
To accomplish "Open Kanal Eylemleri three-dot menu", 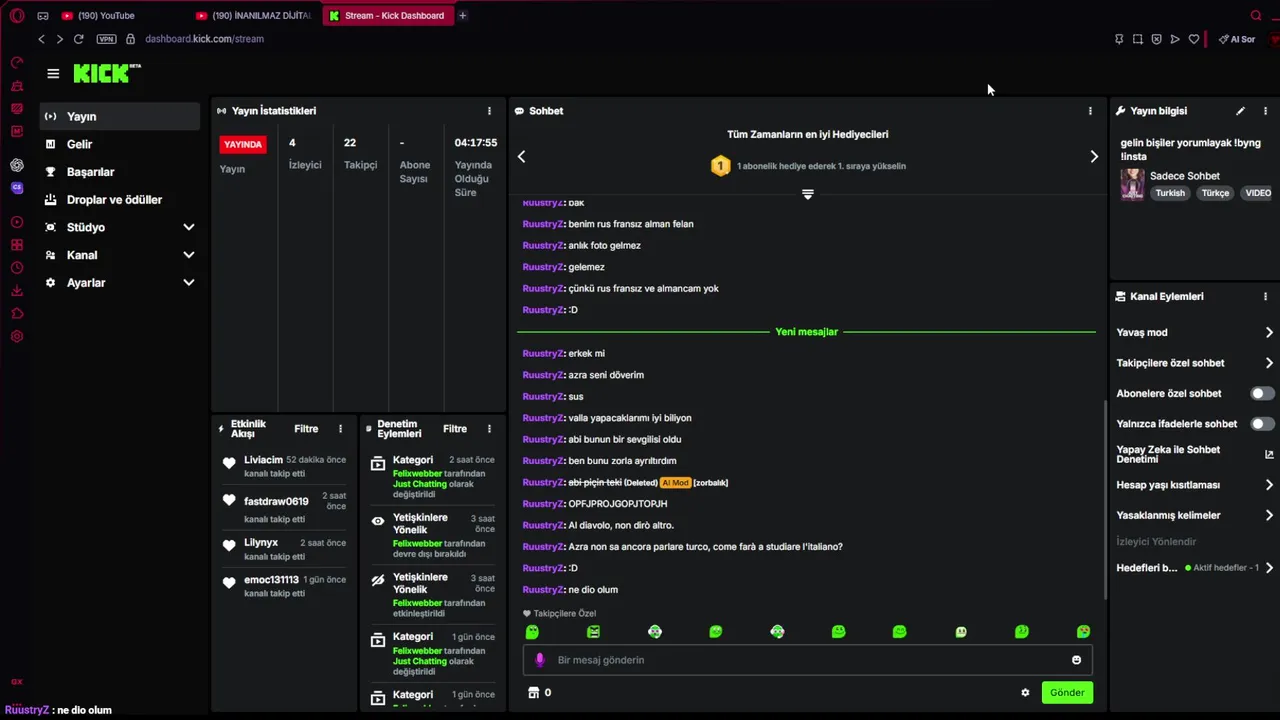I will point(1265,297).
